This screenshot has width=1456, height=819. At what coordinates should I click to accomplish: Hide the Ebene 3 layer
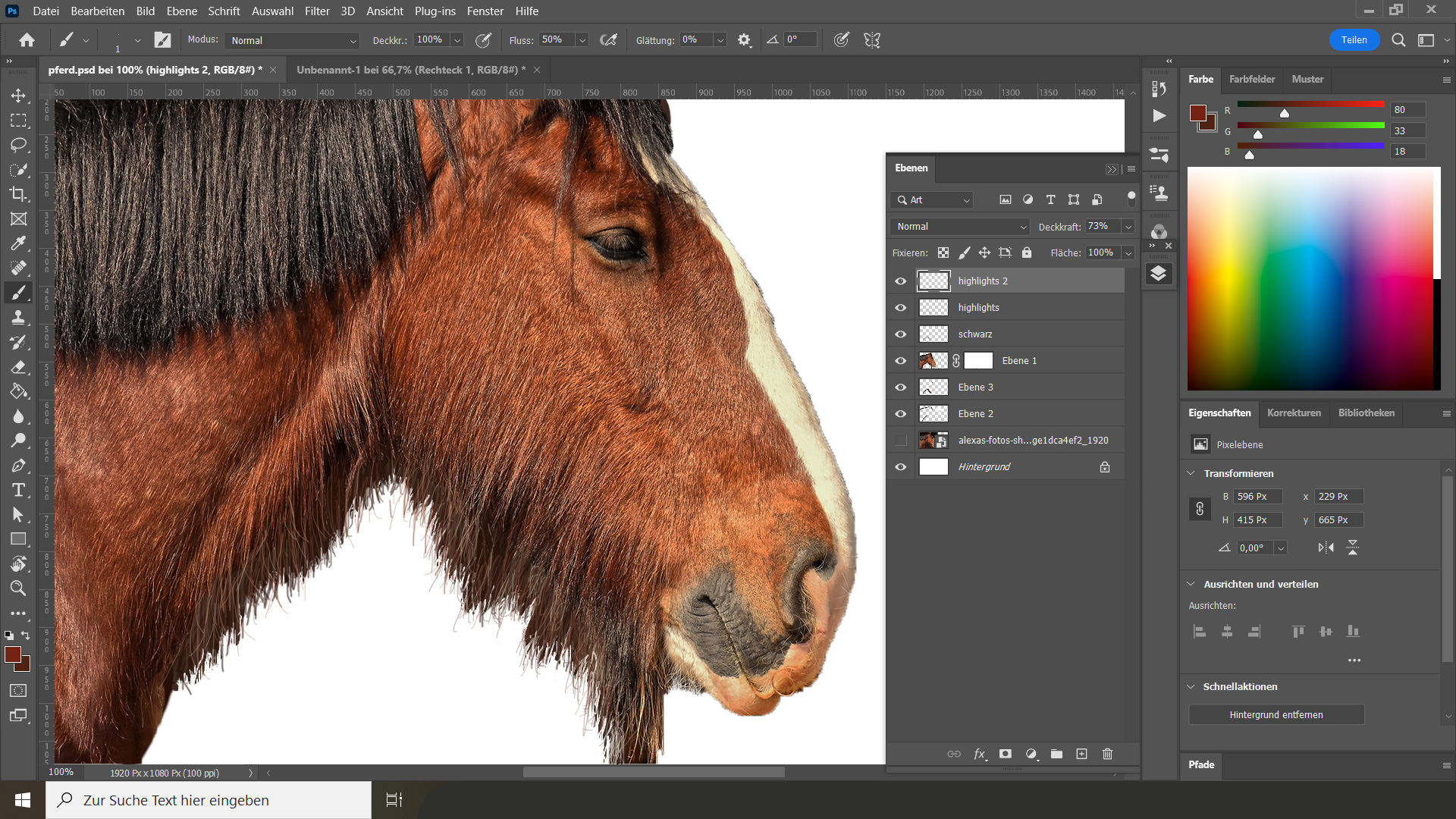pyautogui.click(x=900, y=388)
